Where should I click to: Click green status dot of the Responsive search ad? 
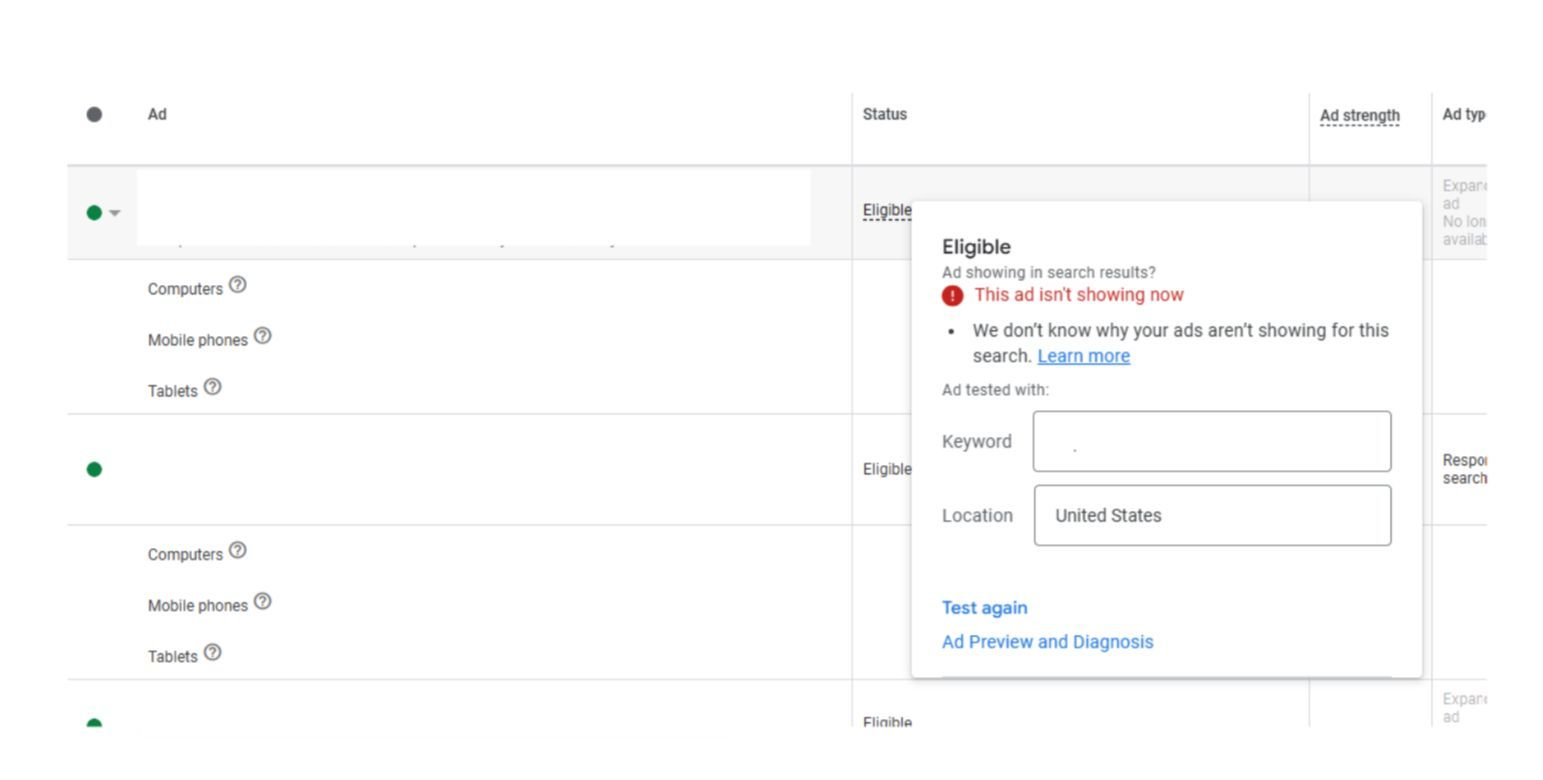94,469
